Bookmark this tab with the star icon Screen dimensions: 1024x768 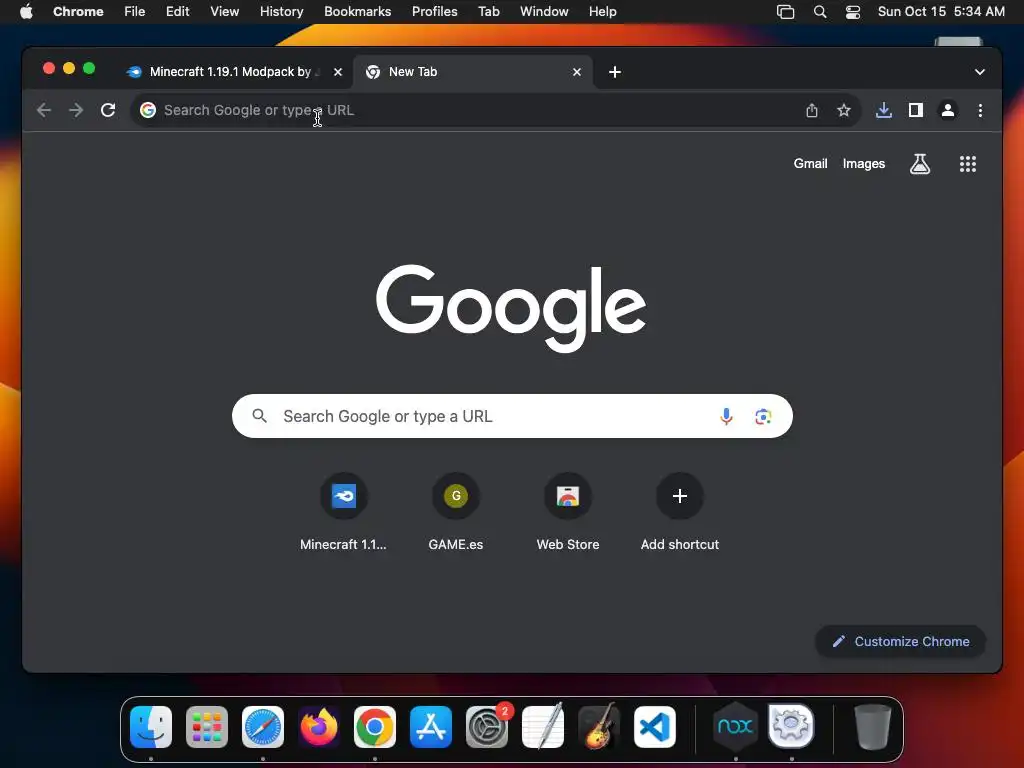pos(844,110)
